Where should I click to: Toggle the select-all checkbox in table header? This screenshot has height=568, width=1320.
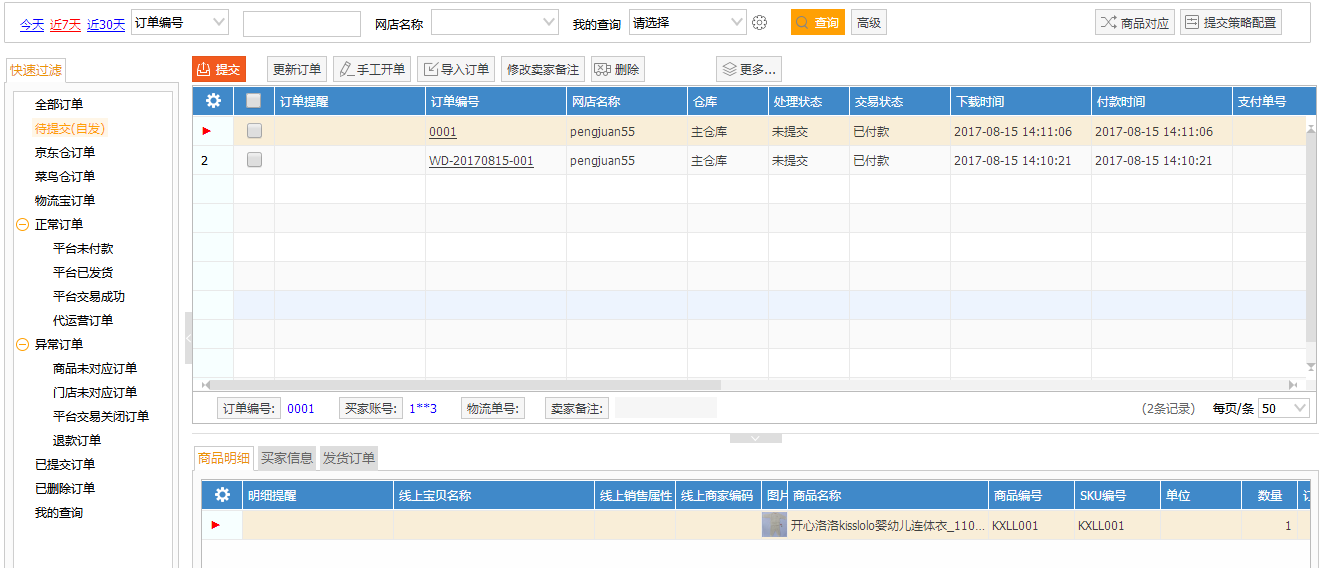click(254, 101)
